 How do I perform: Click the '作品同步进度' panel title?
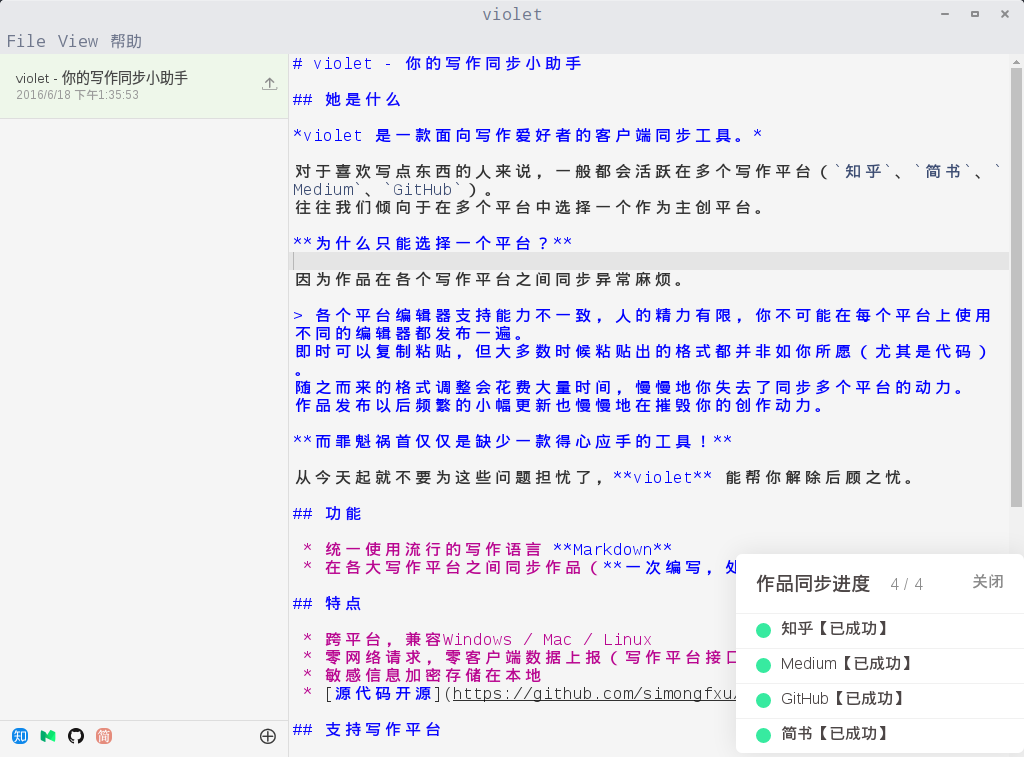[x=813, y=583]
